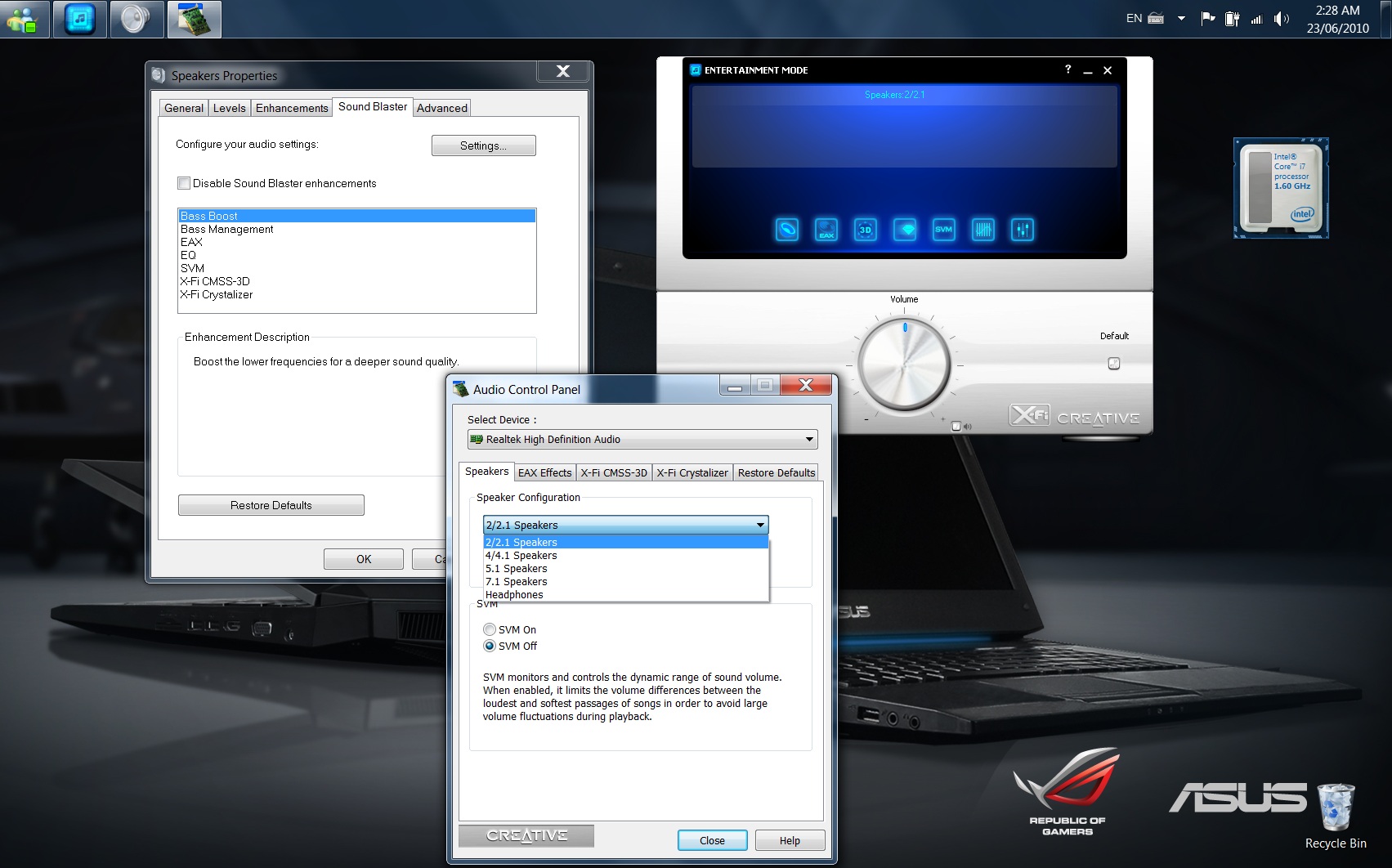Open the 3D icon in Entertainment Mode
The height and width of the screenshot is (868, 1392).
865,230
